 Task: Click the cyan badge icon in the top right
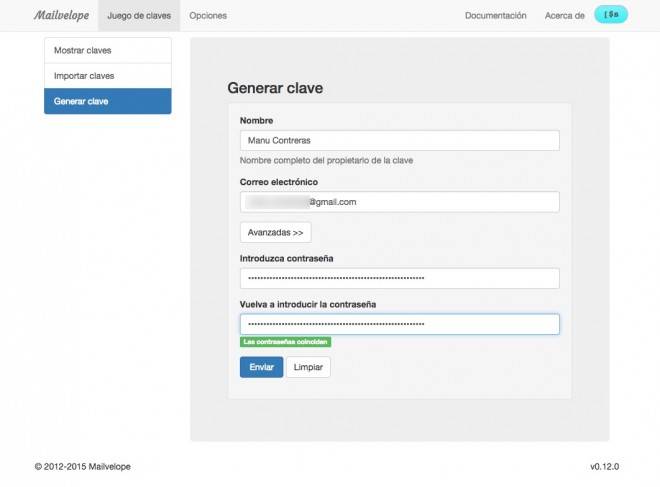[611, 15]
